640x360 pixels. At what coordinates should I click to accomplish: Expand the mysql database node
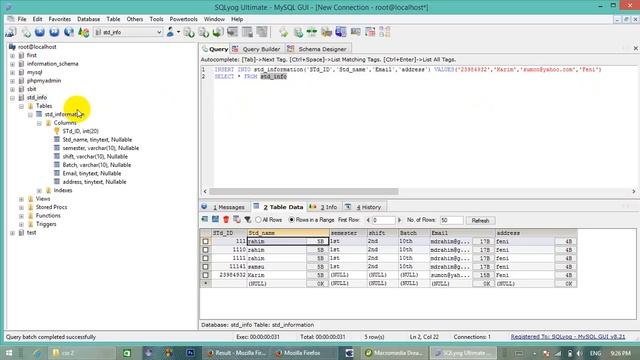pyautogui.click(x=12, y=72)
